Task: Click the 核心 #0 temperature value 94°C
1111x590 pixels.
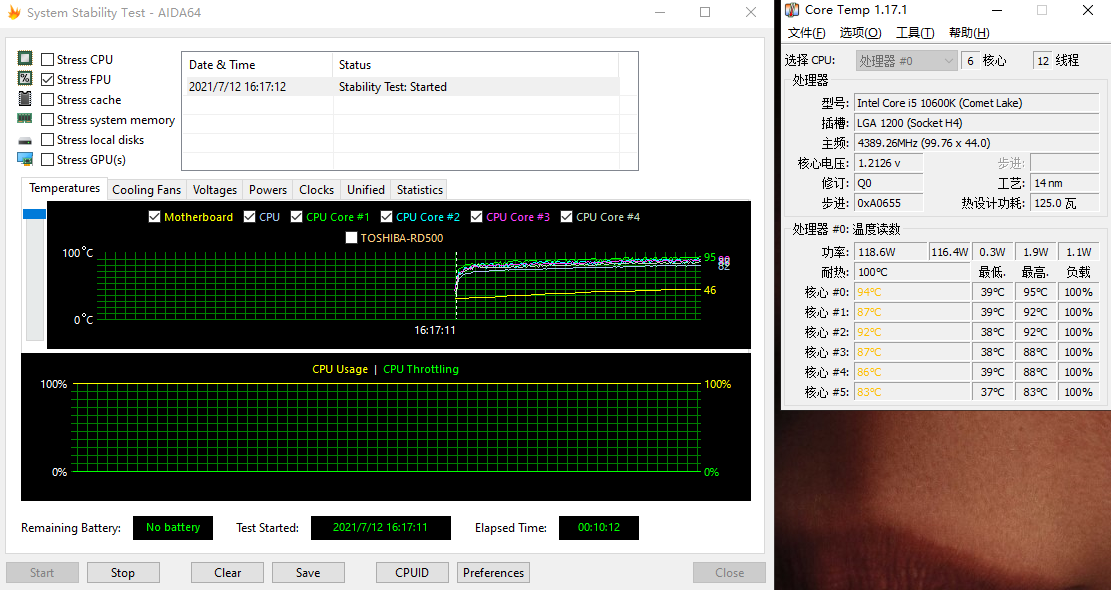Action: pos(912,292)
